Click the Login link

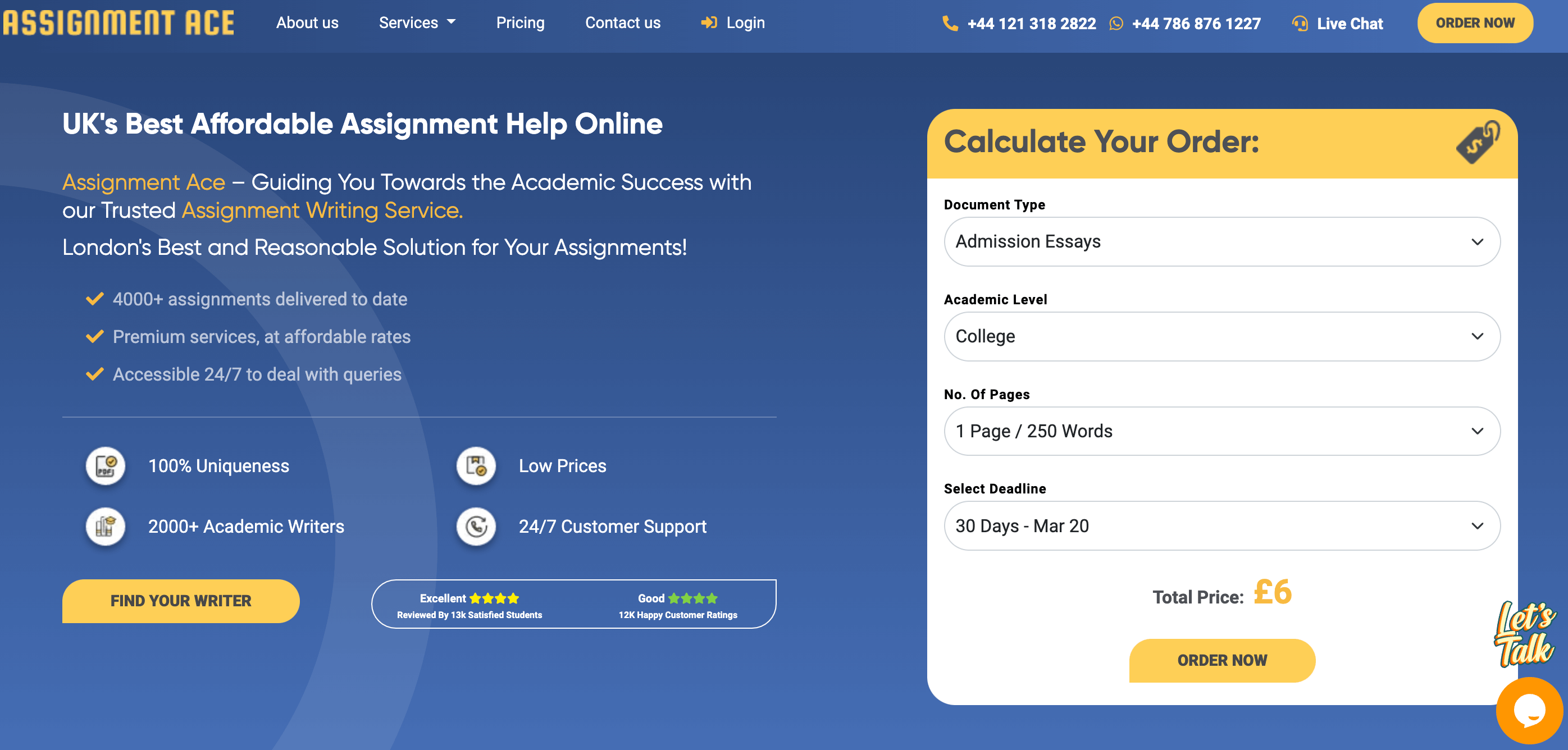tap(745, 23)
